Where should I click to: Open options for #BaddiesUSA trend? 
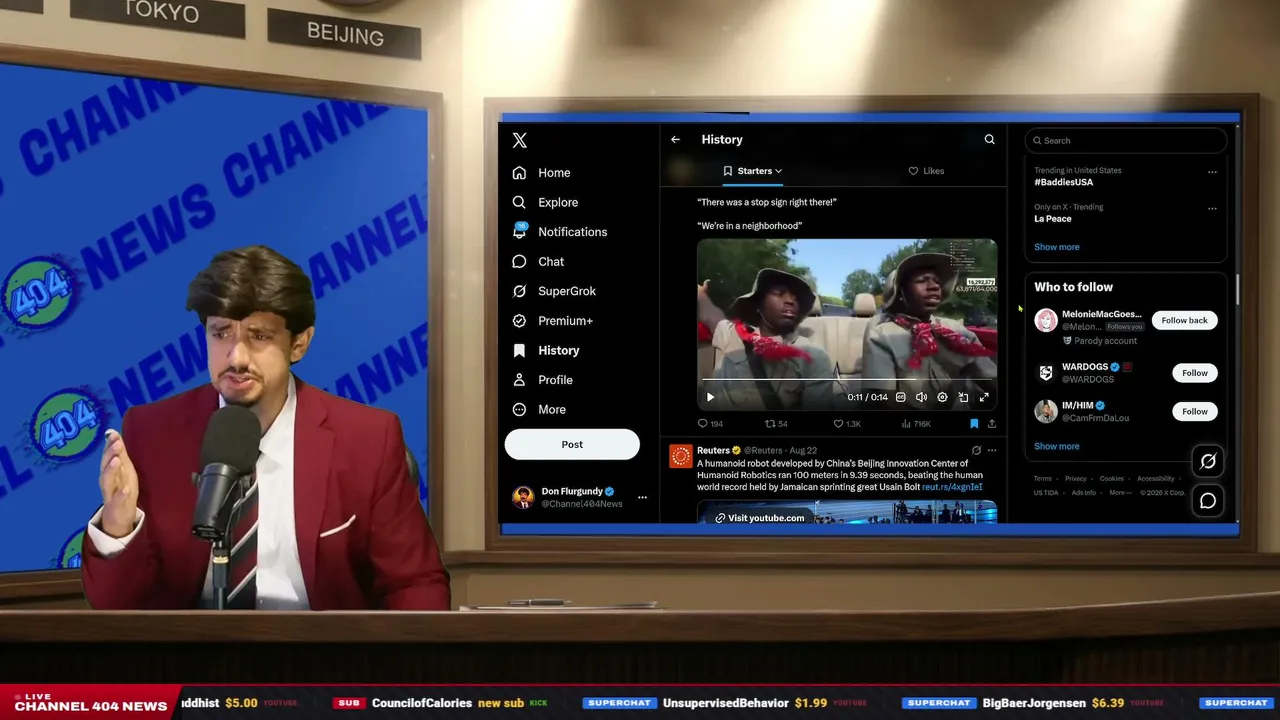(1212, 172)
